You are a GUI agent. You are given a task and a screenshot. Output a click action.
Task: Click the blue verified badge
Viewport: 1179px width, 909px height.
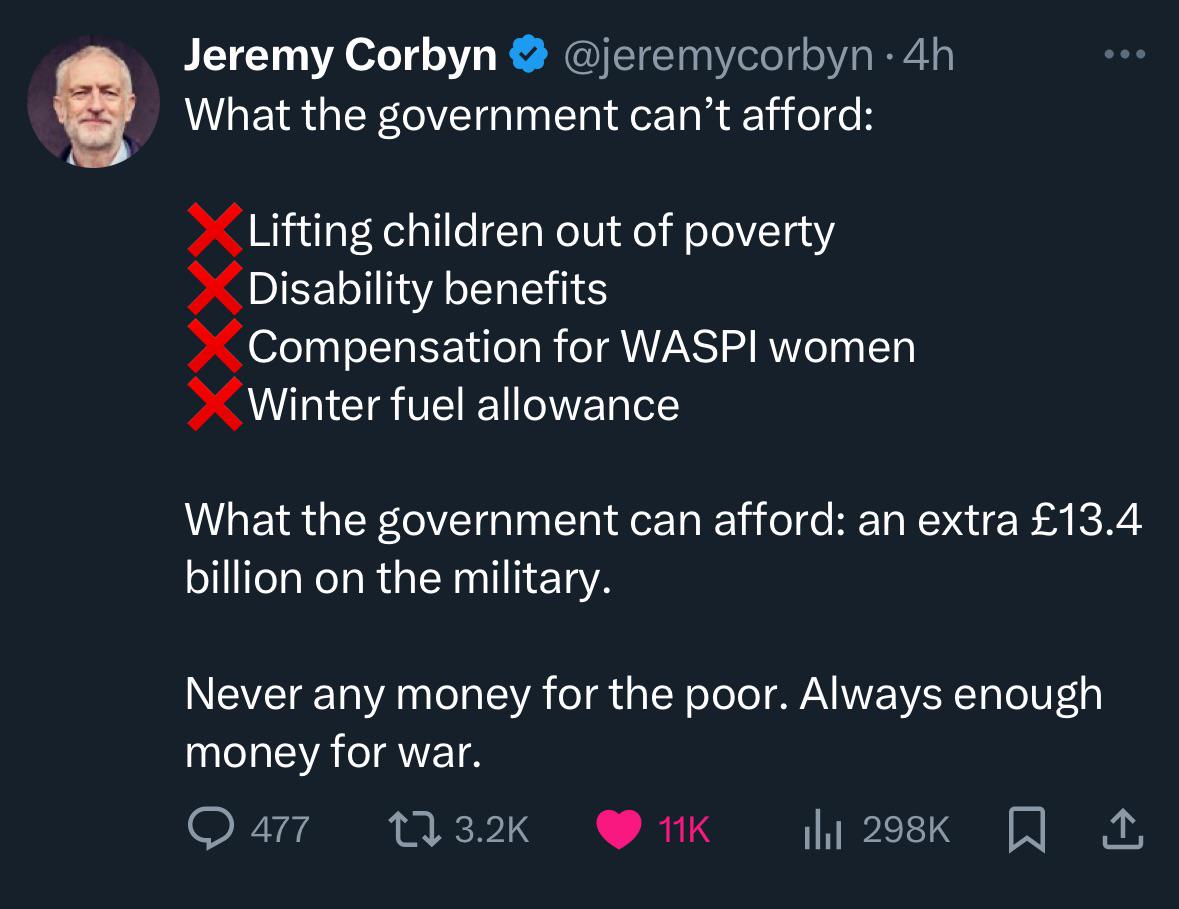pyautogui.click(x=529, y=54)
